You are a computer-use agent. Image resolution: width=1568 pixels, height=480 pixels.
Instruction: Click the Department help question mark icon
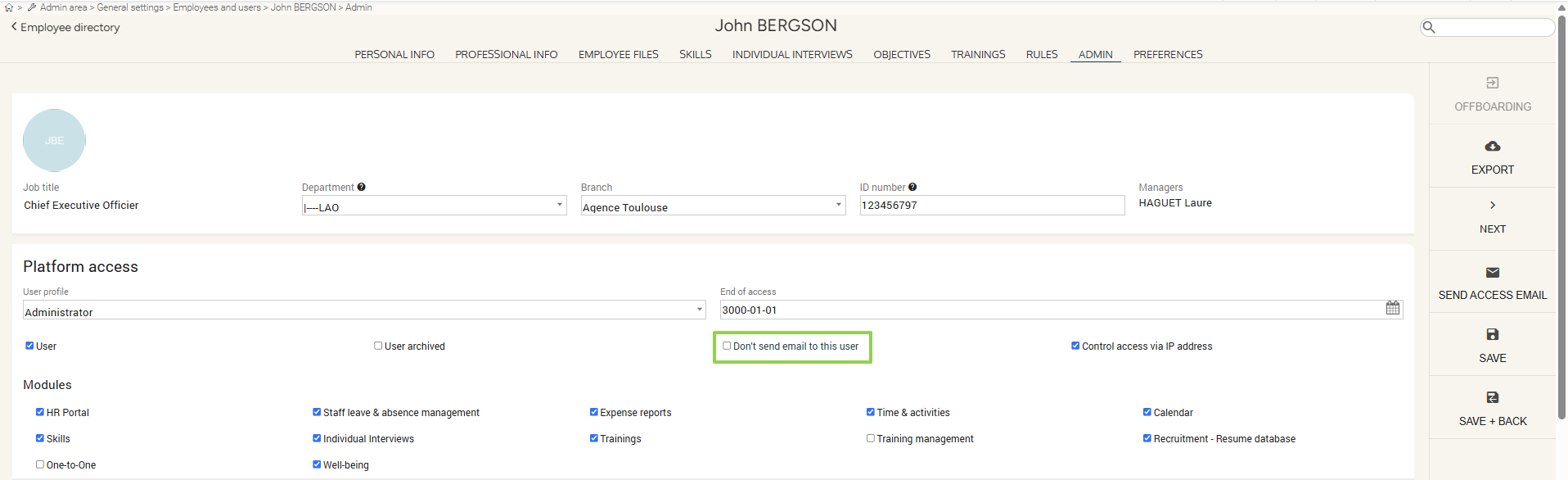(361, 188)
